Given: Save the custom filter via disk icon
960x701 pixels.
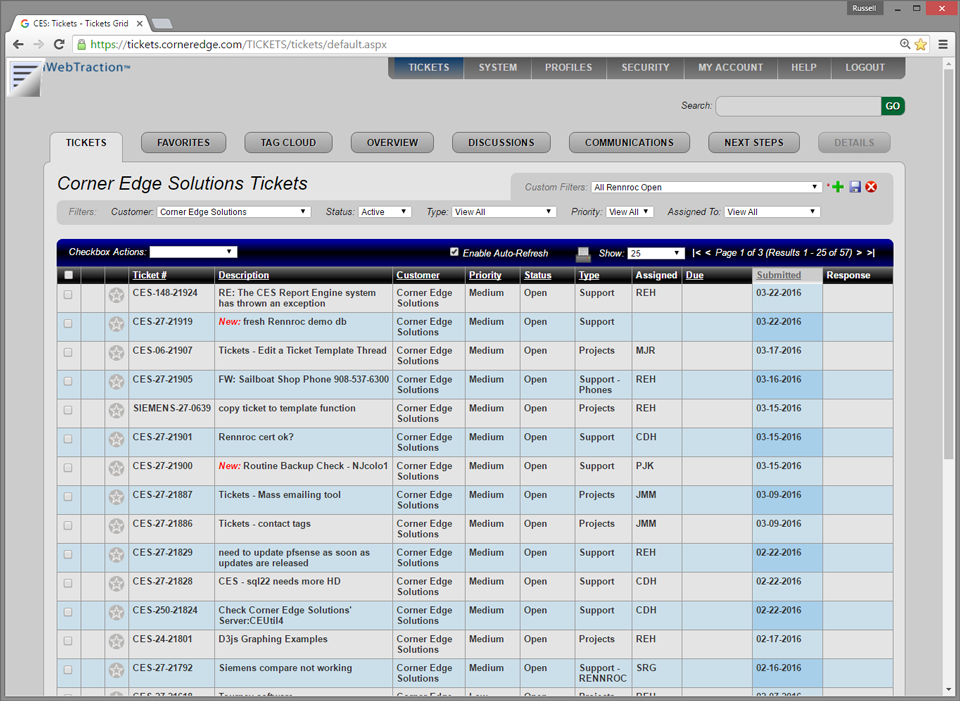Looking at the screenshot, I should pos(855,187).
